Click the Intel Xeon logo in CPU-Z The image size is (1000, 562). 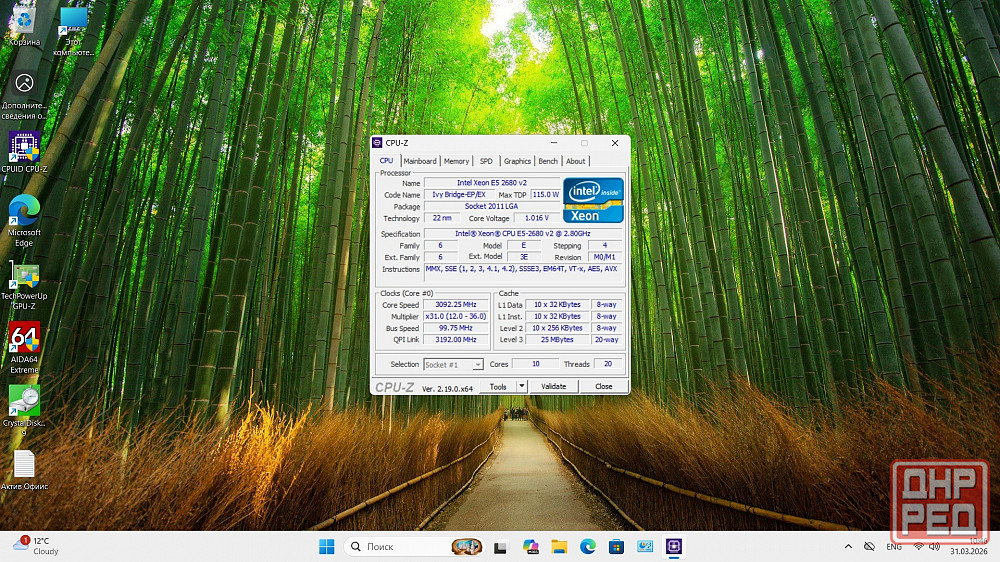coord(593,200)
